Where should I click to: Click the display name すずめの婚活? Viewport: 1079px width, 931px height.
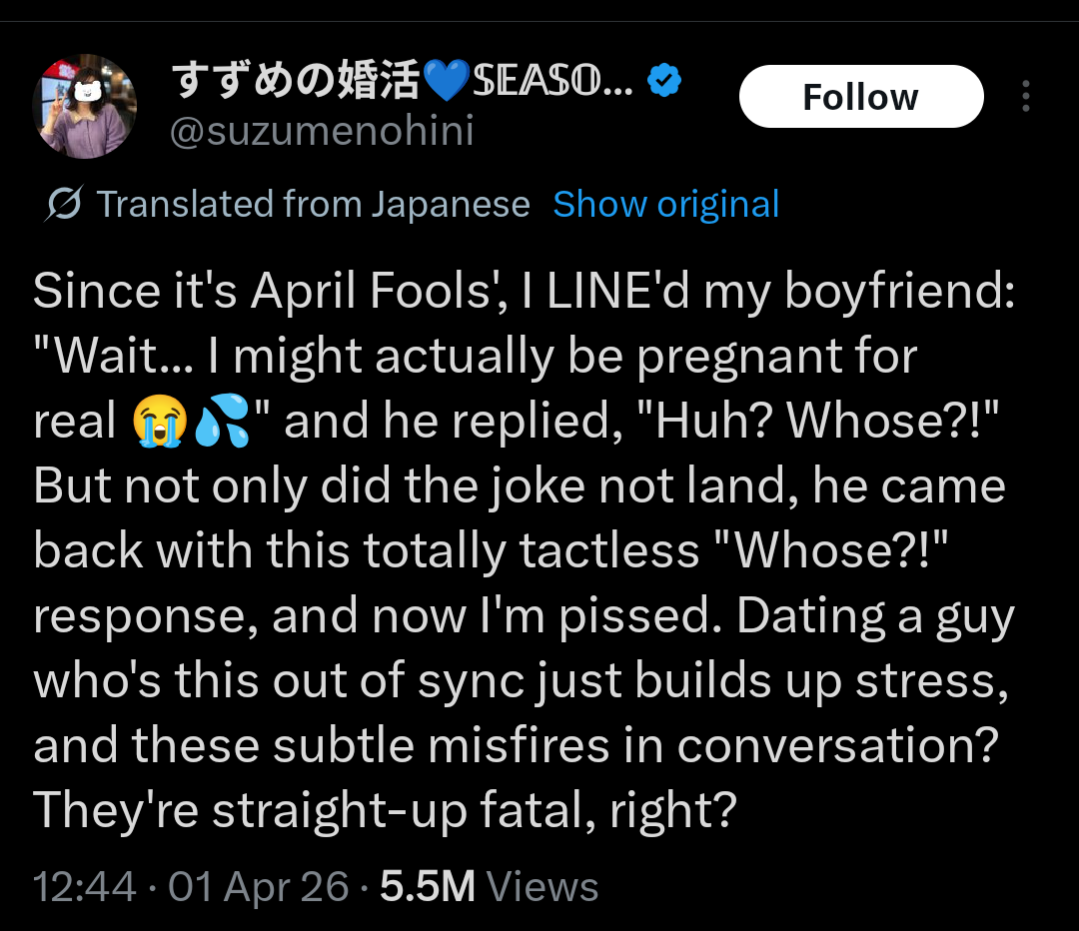point(294,81)
